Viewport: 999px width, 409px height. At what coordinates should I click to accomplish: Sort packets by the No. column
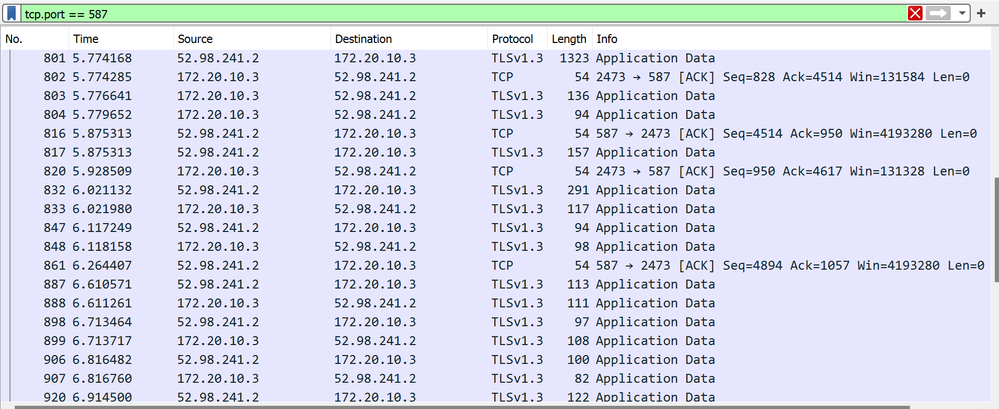30,39
